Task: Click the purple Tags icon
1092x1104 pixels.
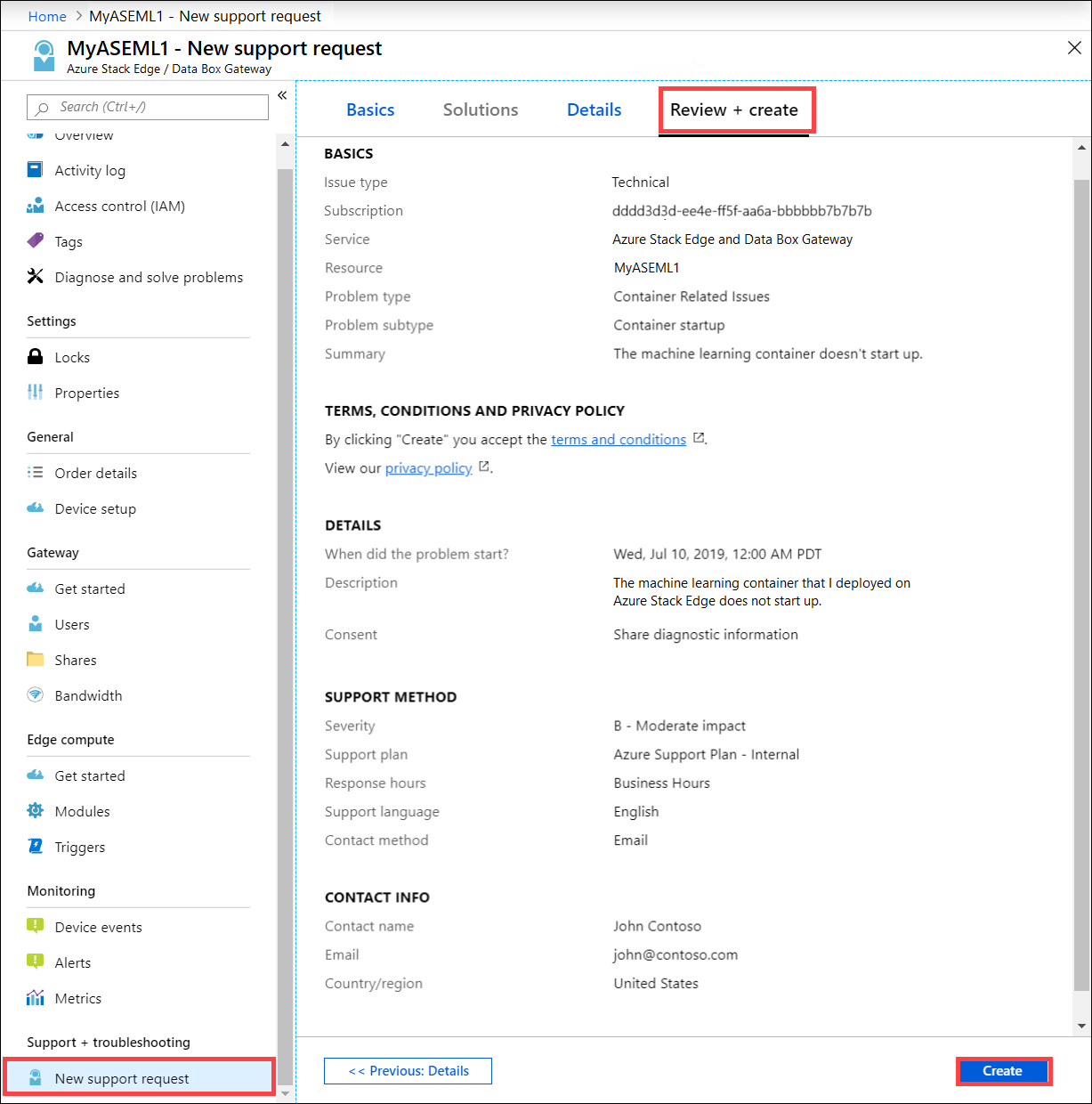Action: point(35,240)
